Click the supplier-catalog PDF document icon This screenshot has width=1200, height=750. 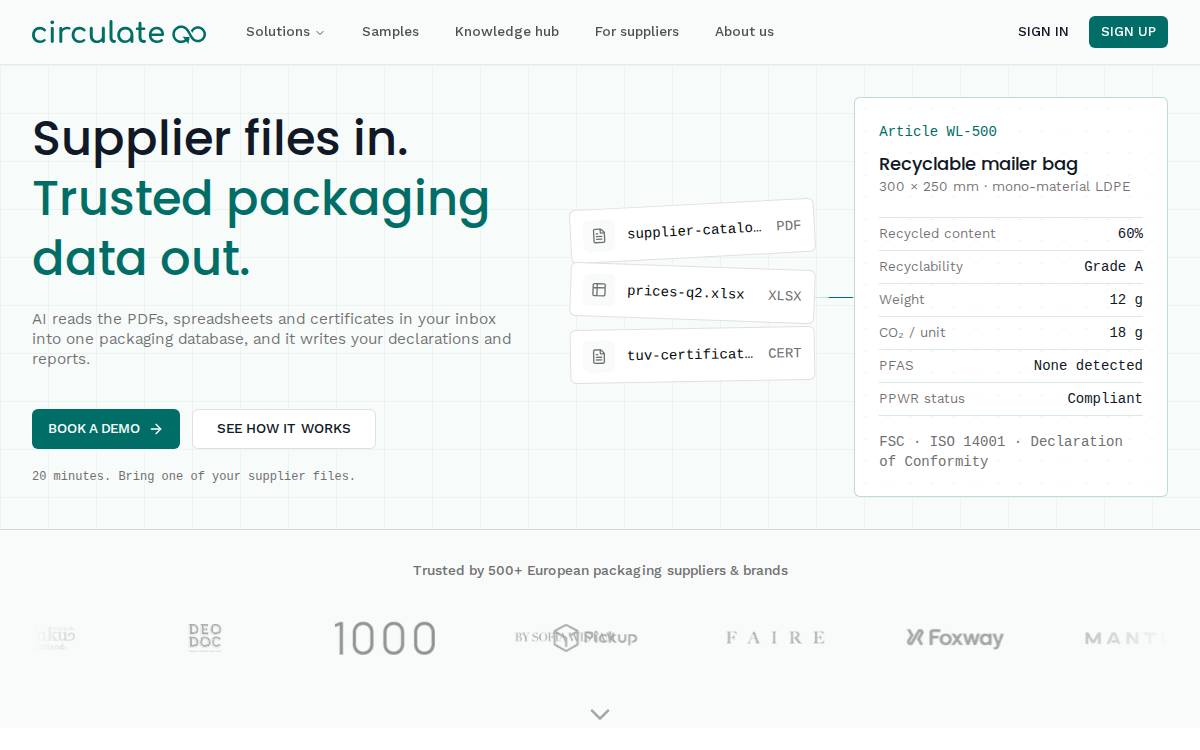coord(599,236)
